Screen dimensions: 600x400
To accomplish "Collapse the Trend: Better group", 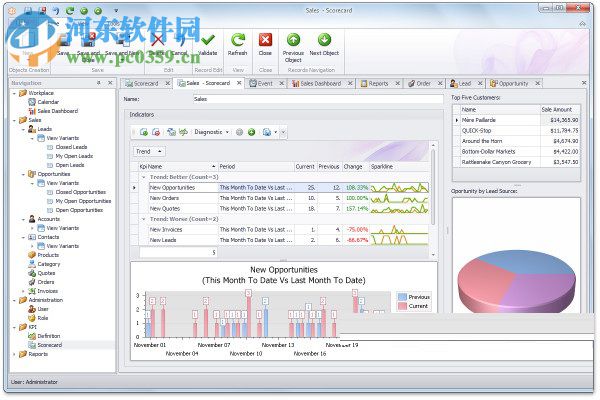I will 144,177.
